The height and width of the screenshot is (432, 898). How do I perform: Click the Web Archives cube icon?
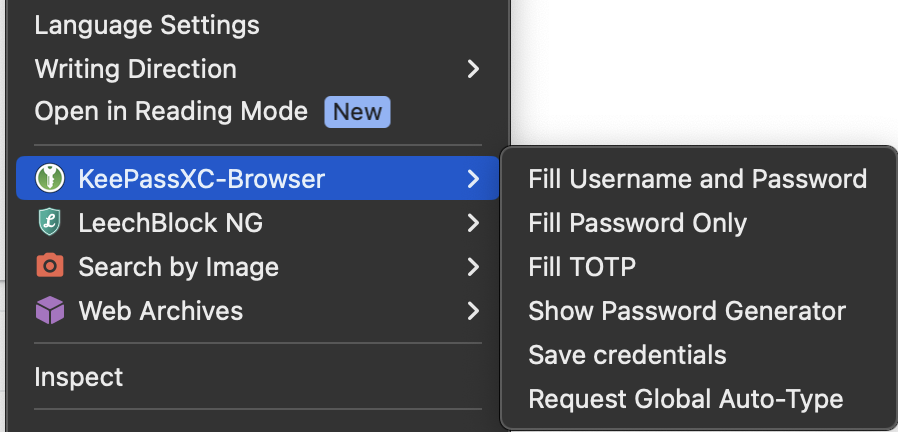click(49, 311)
